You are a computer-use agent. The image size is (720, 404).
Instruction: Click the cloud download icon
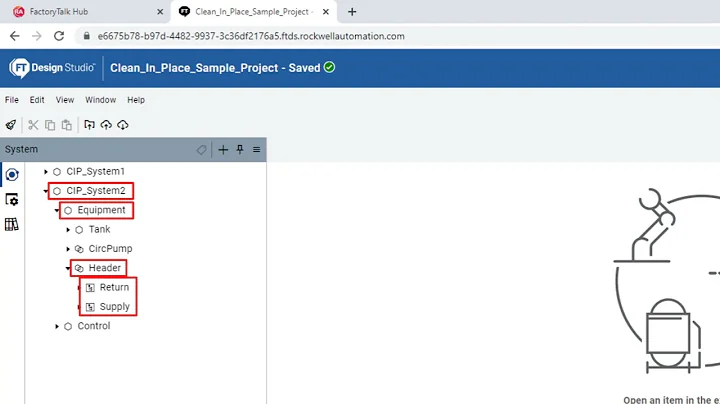point(123,125)
